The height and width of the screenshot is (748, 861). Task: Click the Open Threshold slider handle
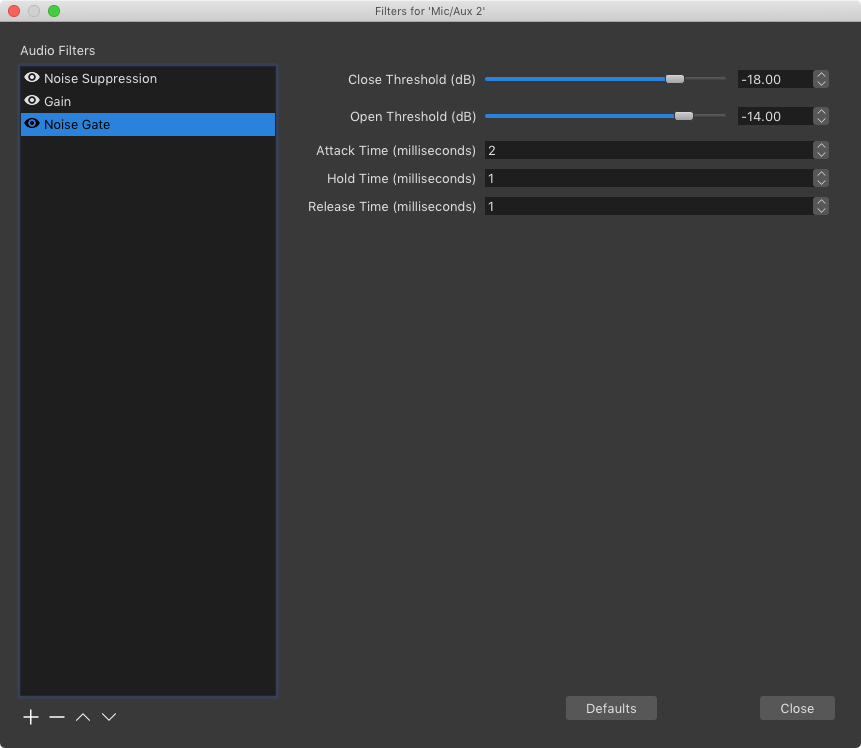click(684, 116)
